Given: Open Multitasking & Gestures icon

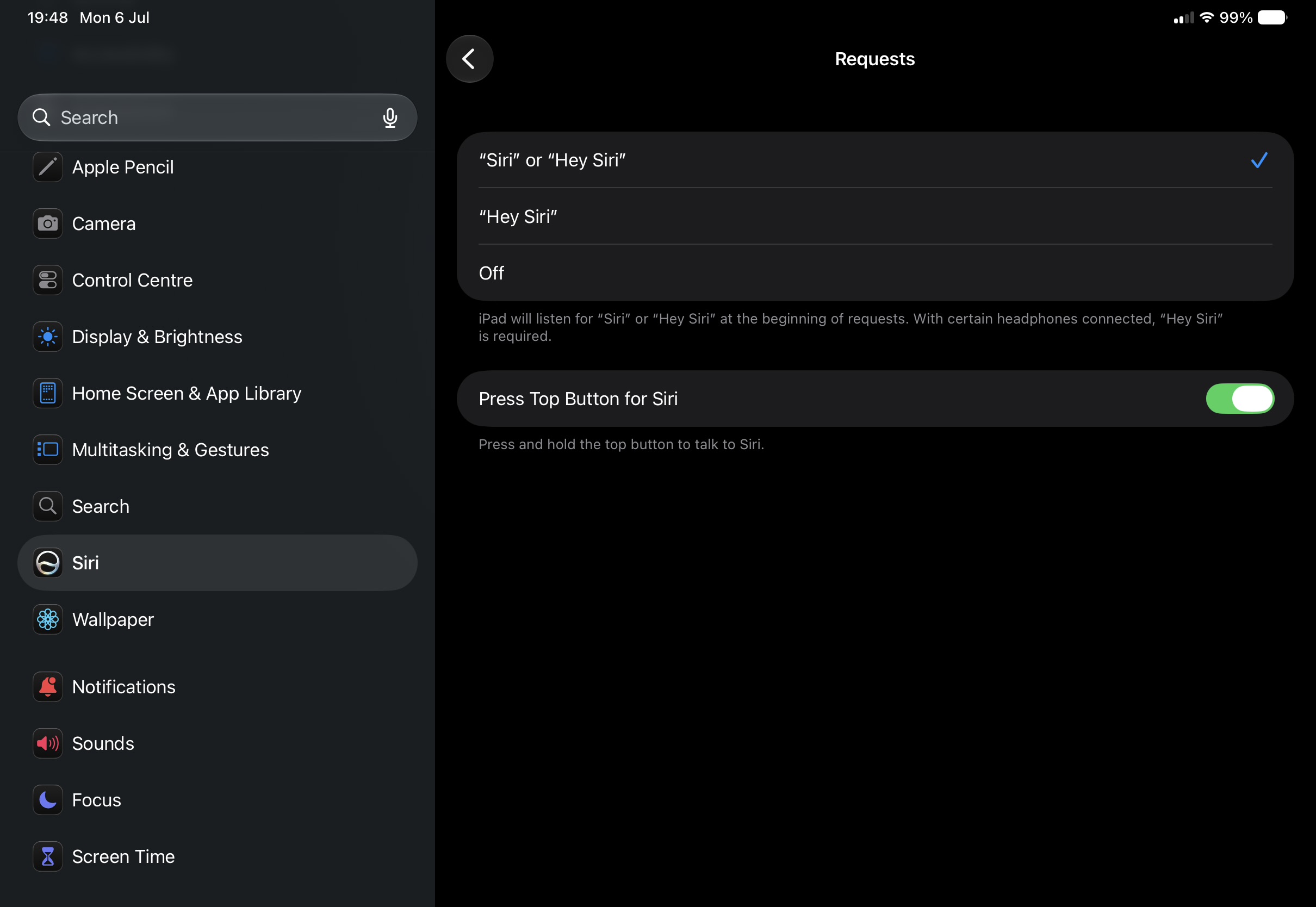Looking at the screenshot, I should coord(48,450).
